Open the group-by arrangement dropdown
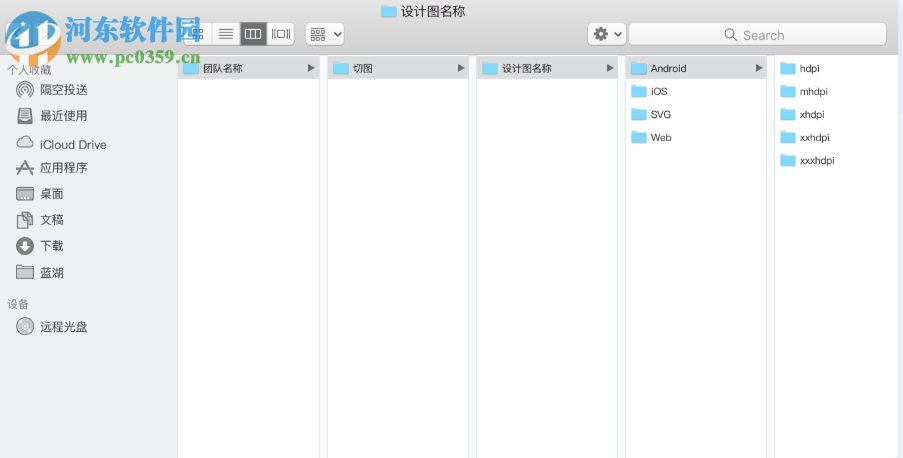 tap(325, 34)
